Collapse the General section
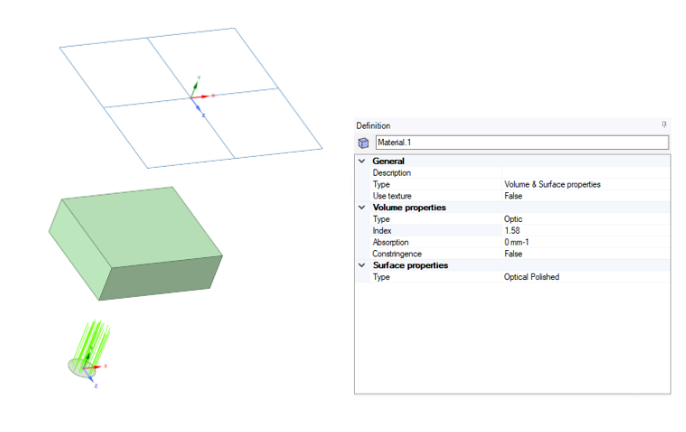Screen dimensions: 686x432 click(361, 161)
